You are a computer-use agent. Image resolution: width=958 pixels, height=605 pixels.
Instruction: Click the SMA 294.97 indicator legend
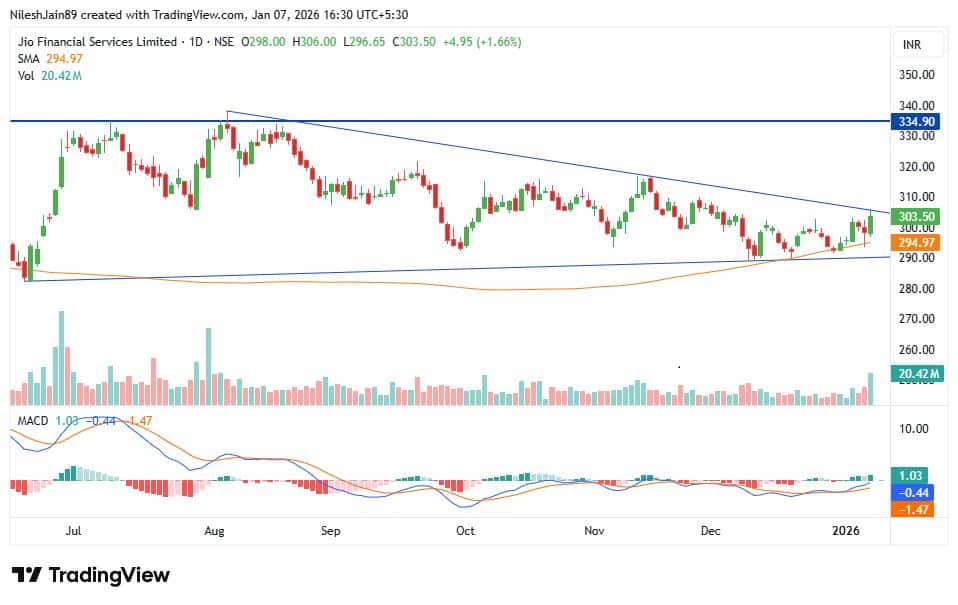pos(50,59)
